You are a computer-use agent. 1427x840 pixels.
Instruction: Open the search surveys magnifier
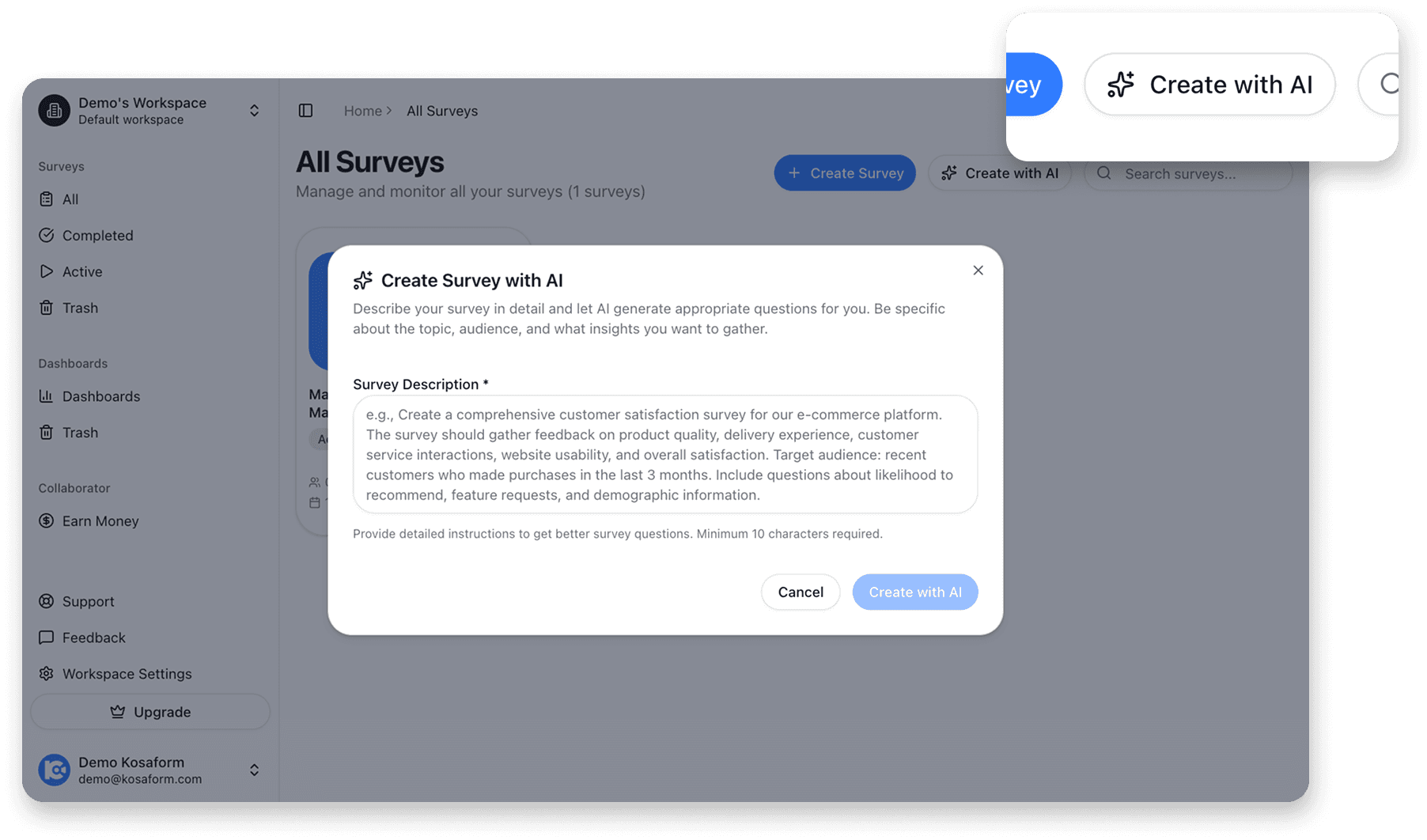click(1103, 173)
